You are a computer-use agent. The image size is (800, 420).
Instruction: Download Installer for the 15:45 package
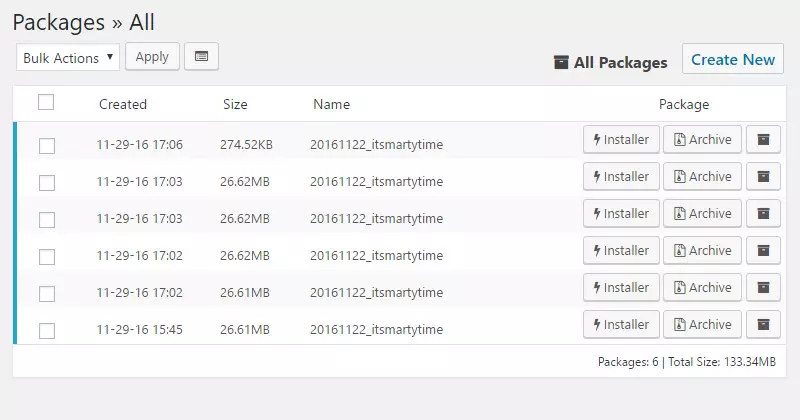tap(621, 325)
